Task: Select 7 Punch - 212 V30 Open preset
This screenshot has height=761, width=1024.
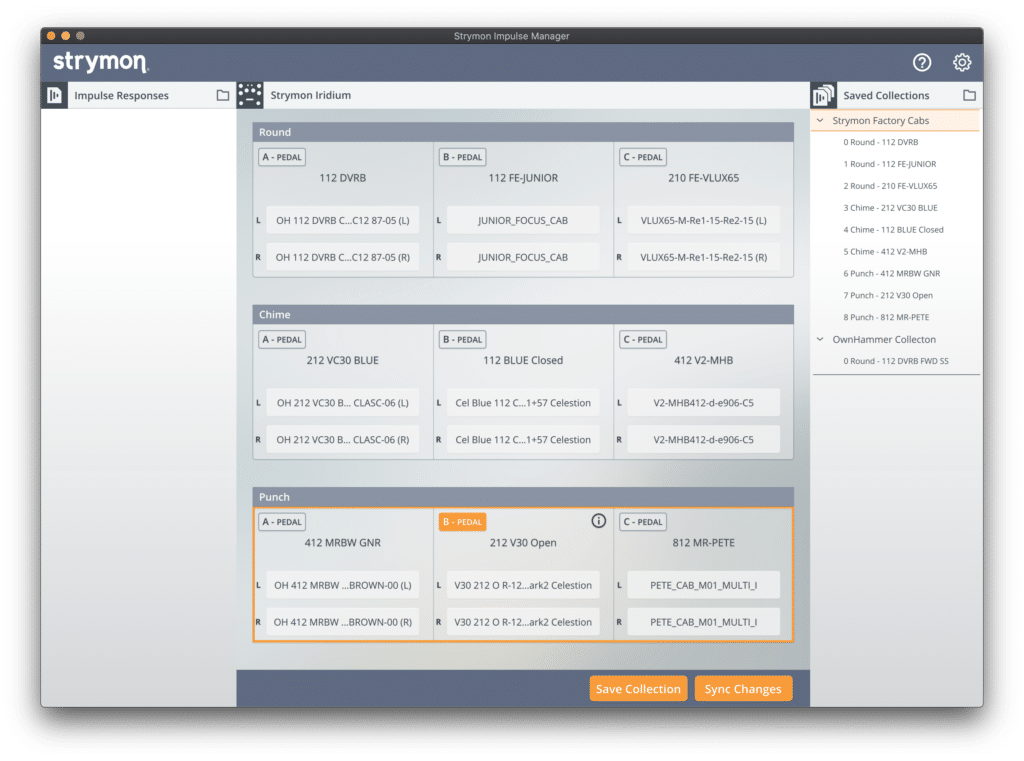Action: (x=888, y=295)
